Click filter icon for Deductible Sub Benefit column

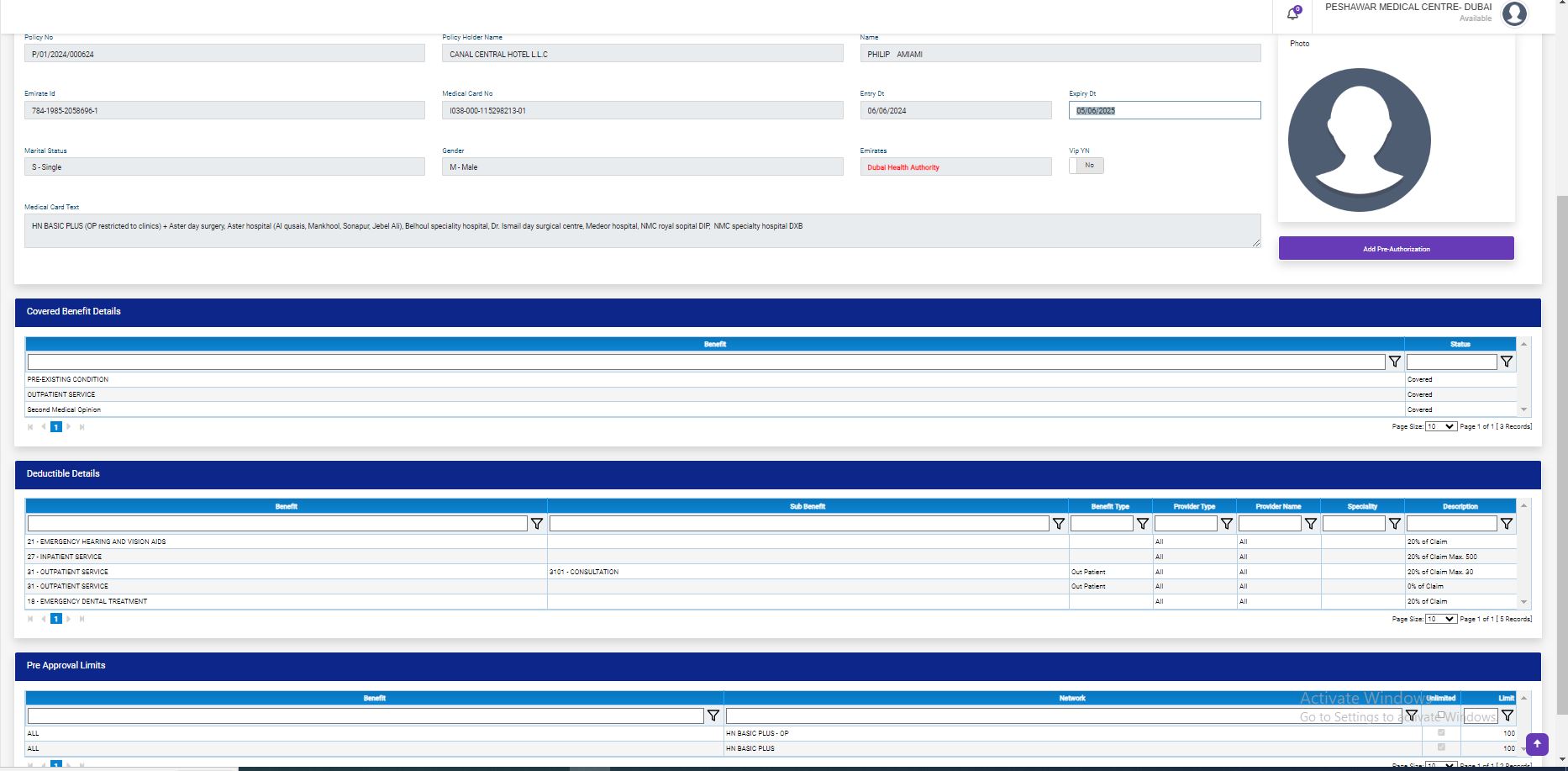(1059, 524)
